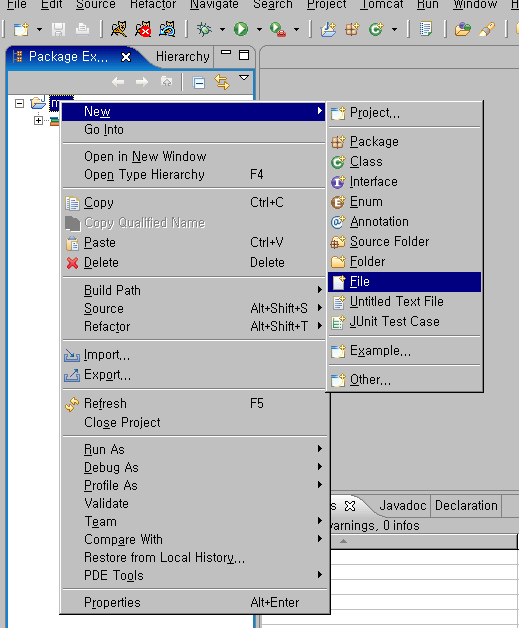
Task: Click the Print icon in toolbar
Action: click(x=82, y=29)
